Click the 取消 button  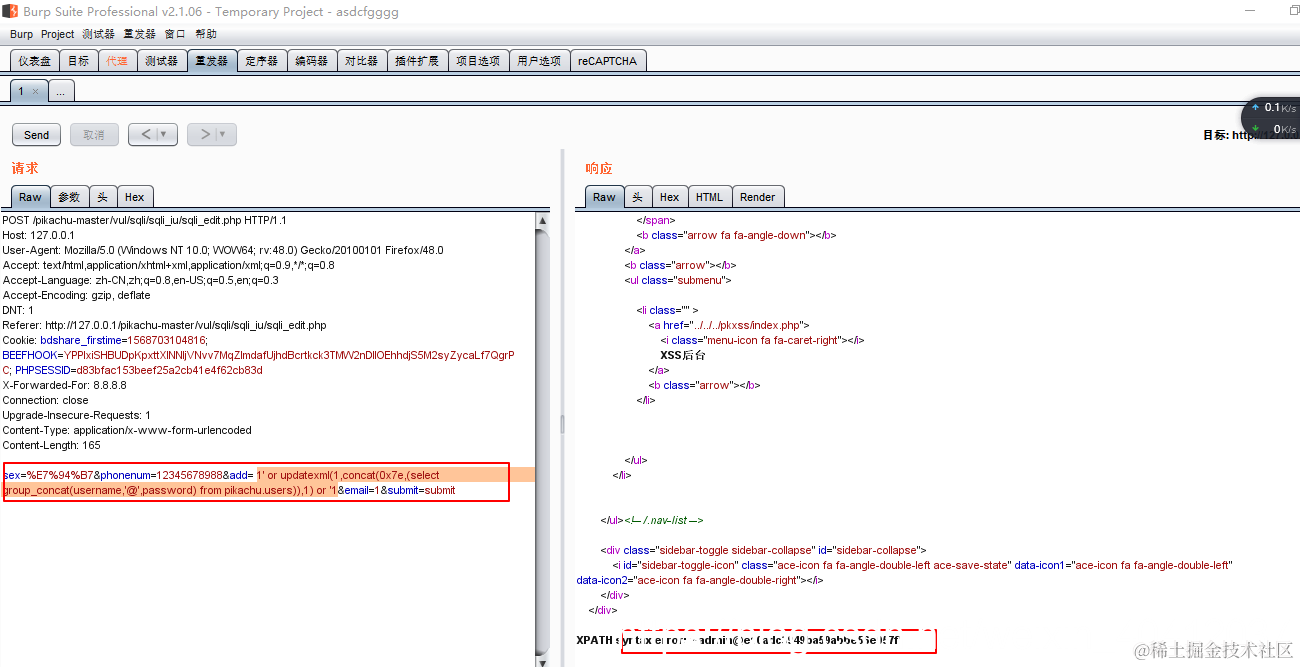tap(94, 135)
